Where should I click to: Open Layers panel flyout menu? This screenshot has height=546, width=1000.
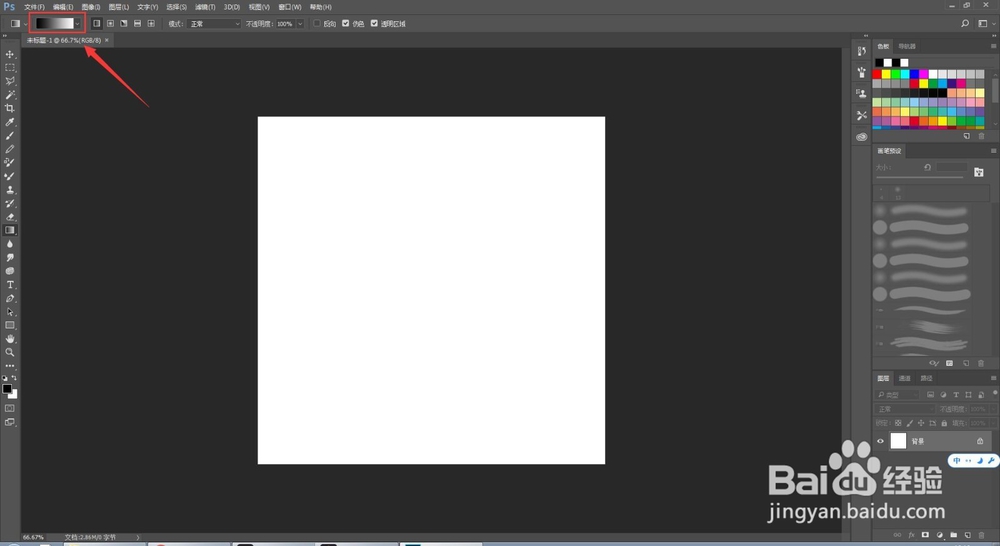pos(993,378)
